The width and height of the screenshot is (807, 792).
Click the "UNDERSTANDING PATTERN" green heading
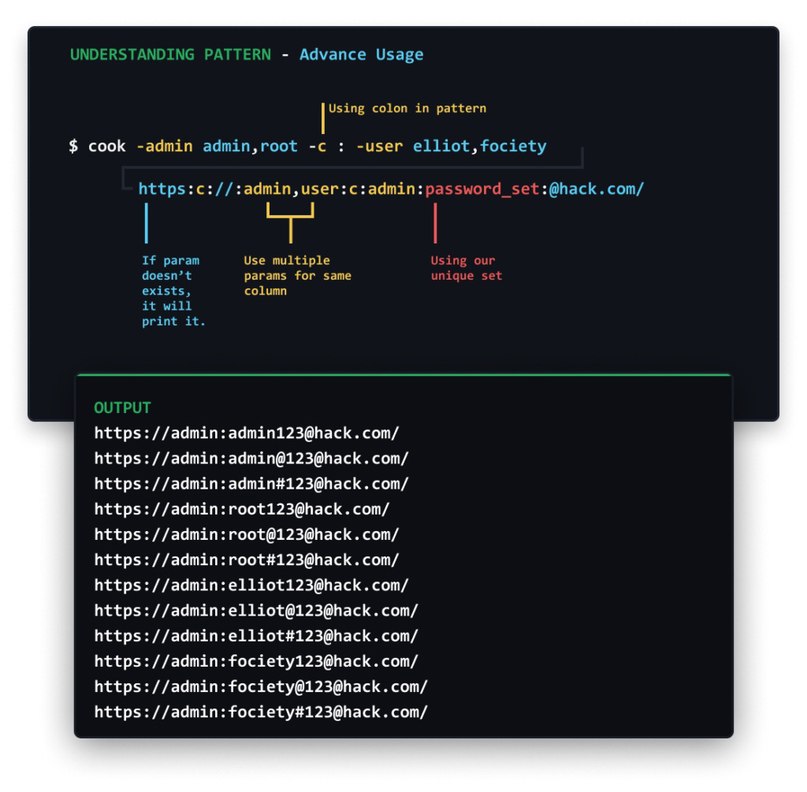click(x=170, y=55)
